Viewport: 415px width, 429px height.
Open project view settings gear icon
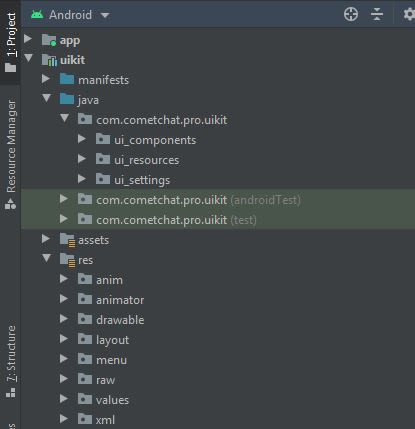(x=409, y=14)
